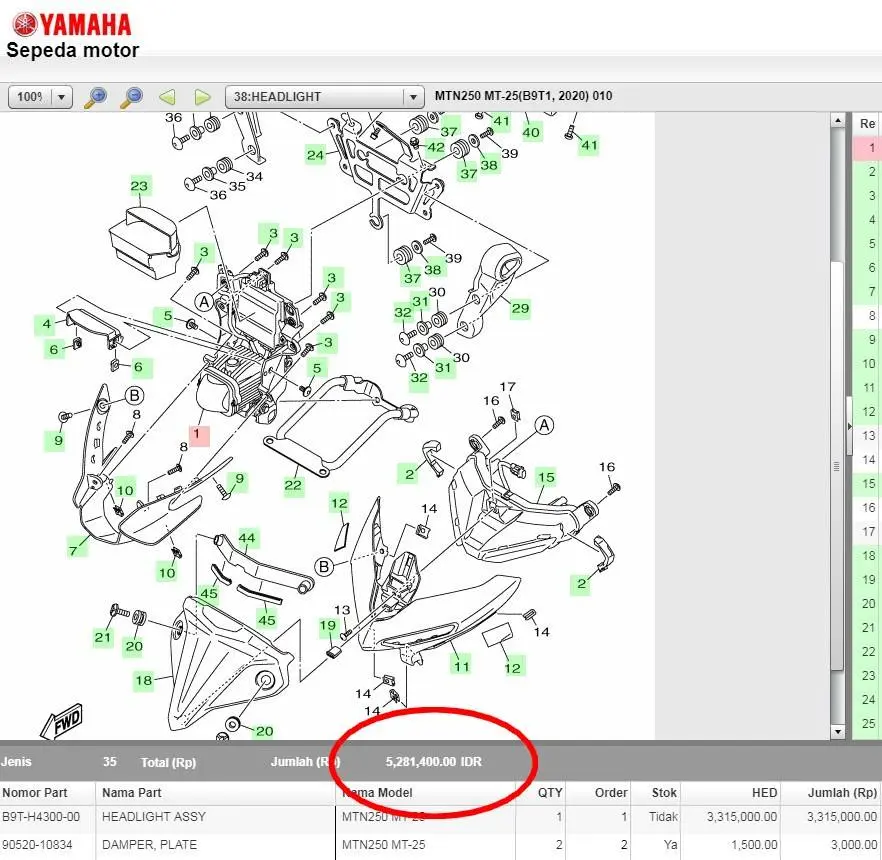
Task: Select row 25 in the reference list
Action: point(867,723)
